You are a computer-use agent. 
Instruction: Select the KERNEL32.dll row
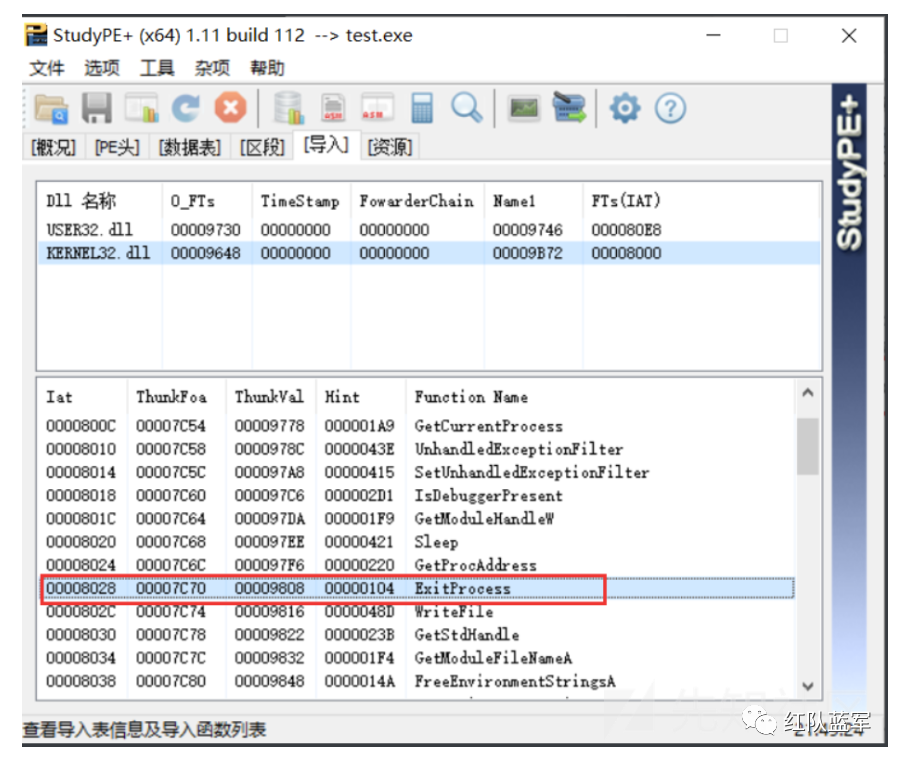429,253
